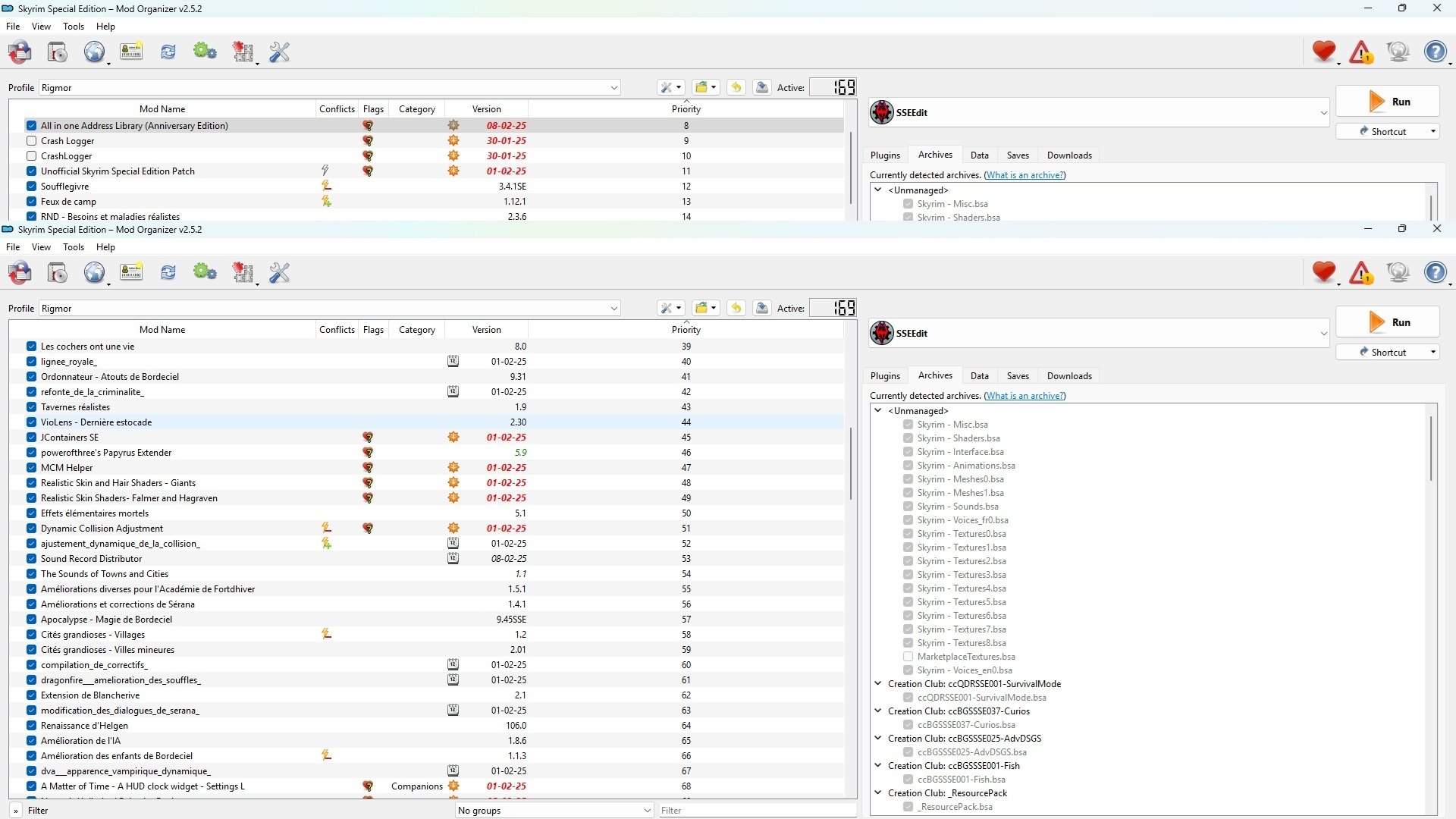Collapse Creation Club ccBGSSSE001-Fish group

(878, 766)
